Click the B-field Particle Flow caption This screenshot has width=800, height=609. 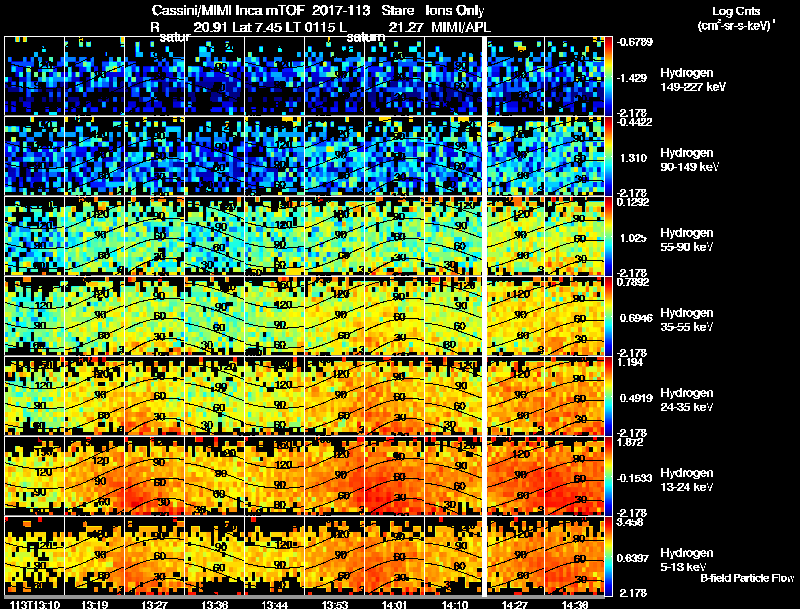pyautogui.click(x=747, y=578)
